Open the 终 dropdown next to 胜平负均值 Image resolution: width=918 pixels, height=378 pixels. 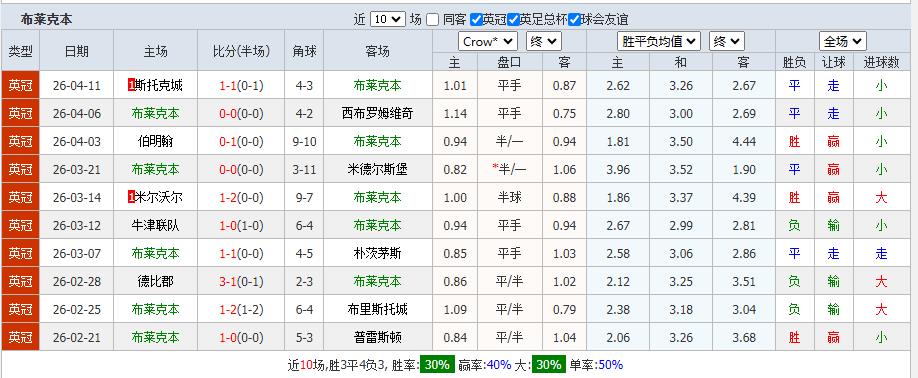click(727, 42)
